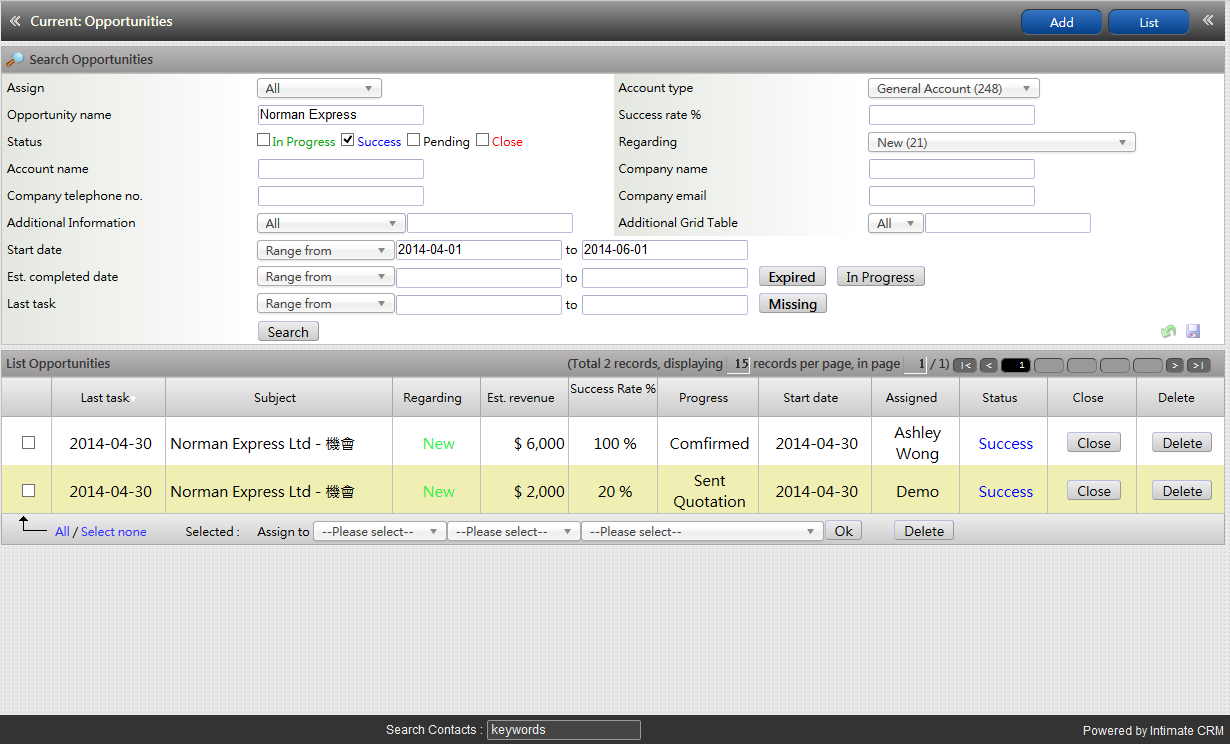Click the $ 6,000 estimated revenue cell
1230x744 pixels.
tap(525, 443)
